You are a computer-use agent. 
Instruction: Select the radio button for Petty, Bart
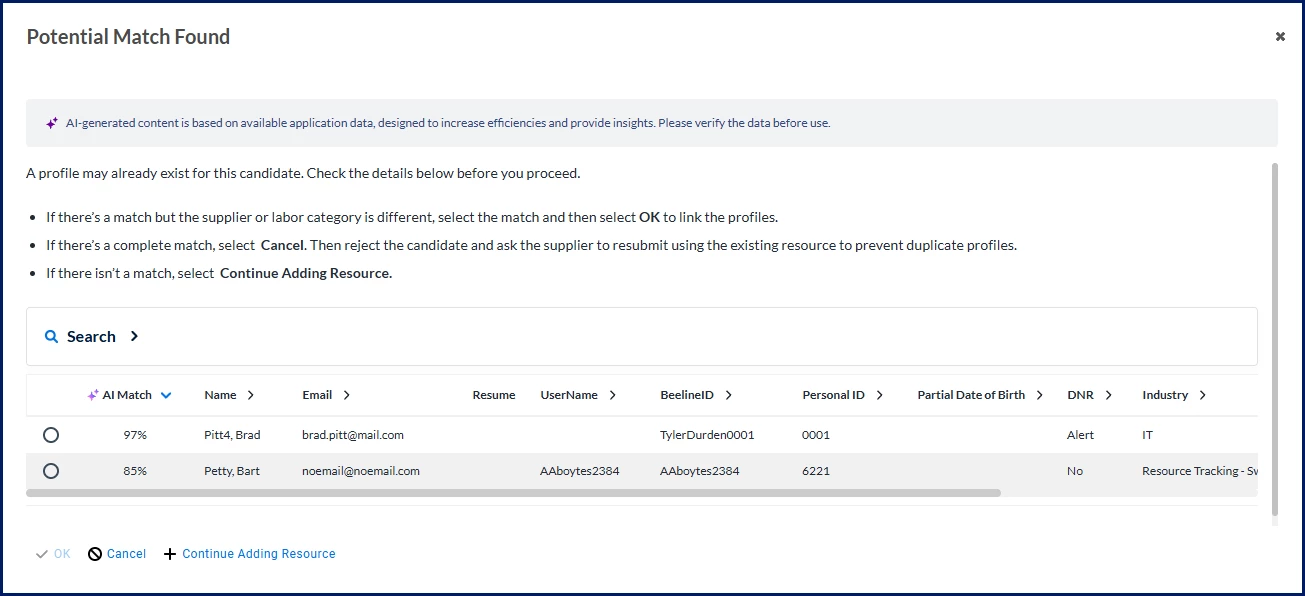click(x=51, y=471)
